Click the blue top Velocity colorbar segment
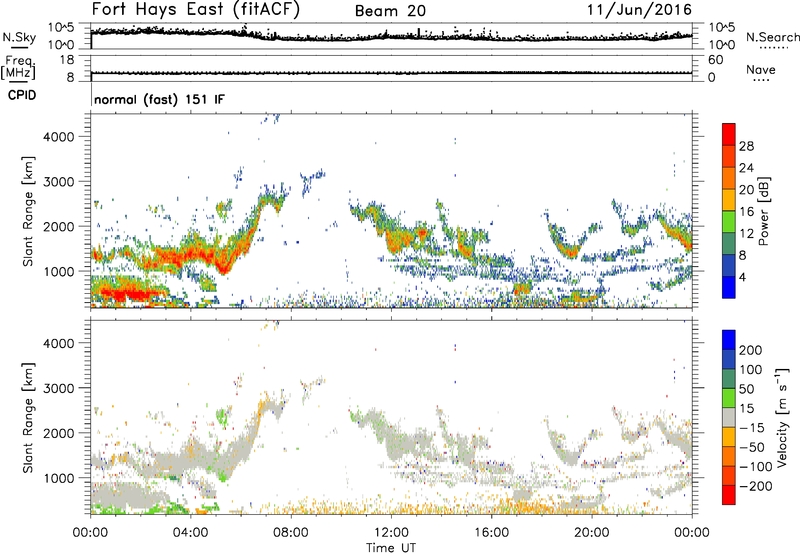The width and height of the screenshot is (800, 554). pyautogui.click(x=729, y=340)
